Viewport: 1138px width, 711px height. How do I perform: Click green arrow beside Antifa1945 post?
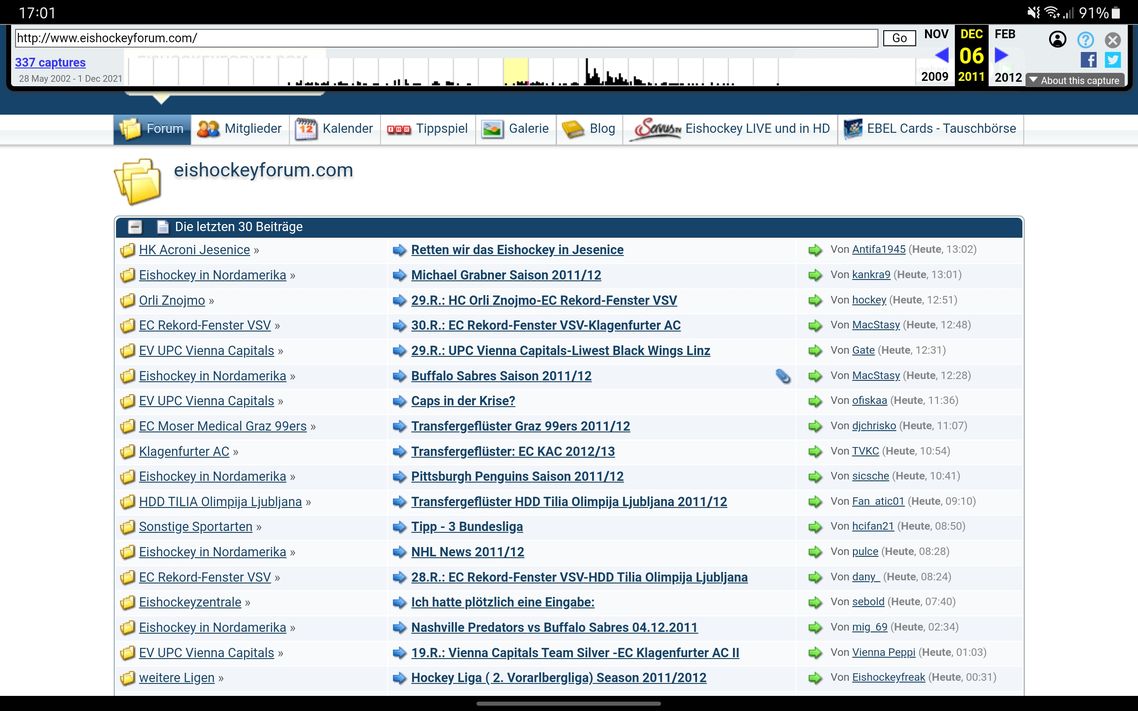(x=815, y=250)
